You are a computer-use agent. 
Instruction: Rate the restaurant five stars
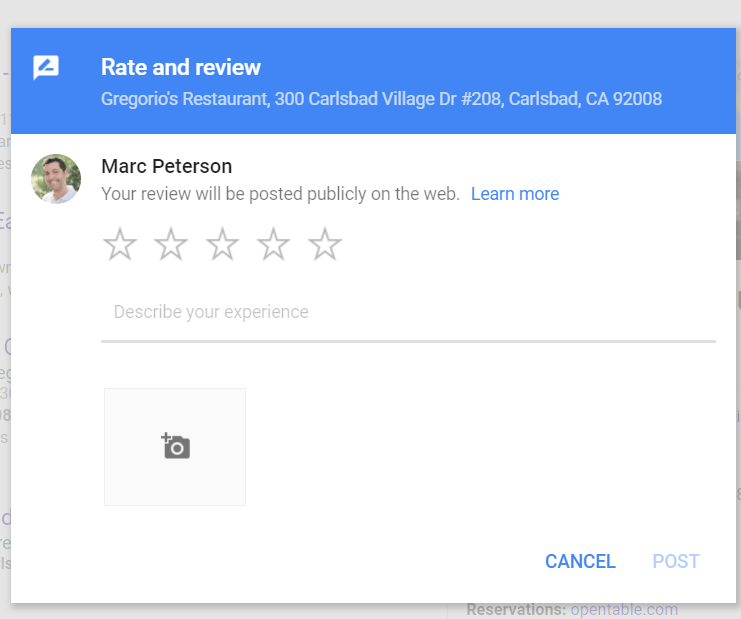(x=325, y=244)
